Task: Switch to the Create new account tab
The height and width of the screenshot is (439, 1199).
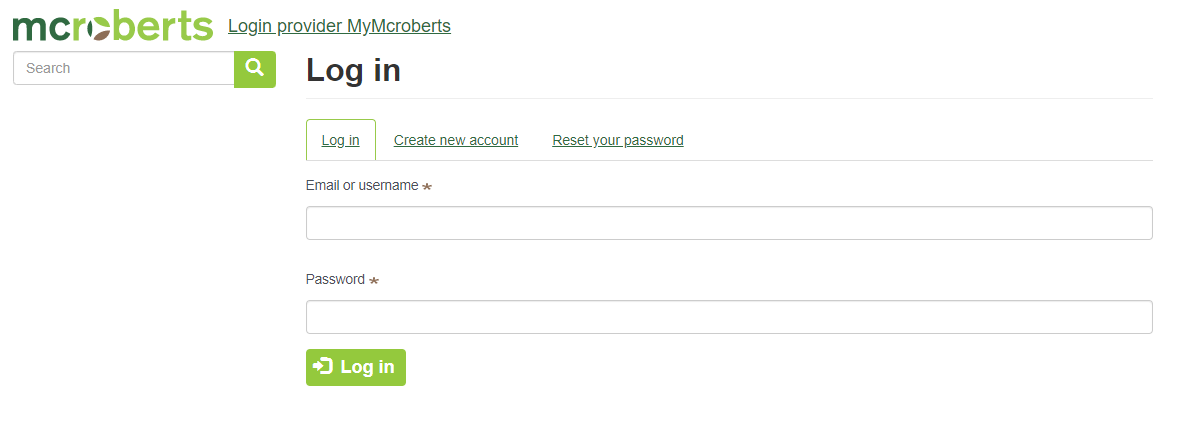Action: 456,140
